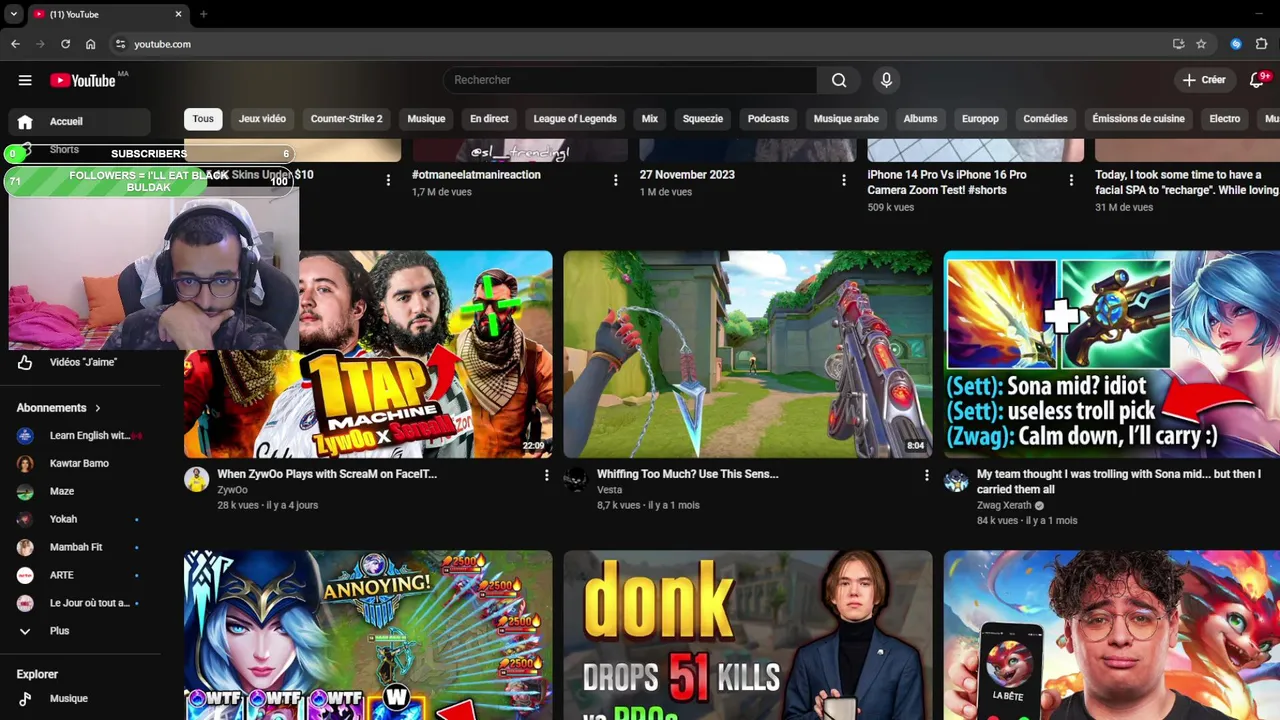Start voice search with microphone icon
Viewport: 1280px width, 720px height.
pyautogui.click(x=886, y=80)
